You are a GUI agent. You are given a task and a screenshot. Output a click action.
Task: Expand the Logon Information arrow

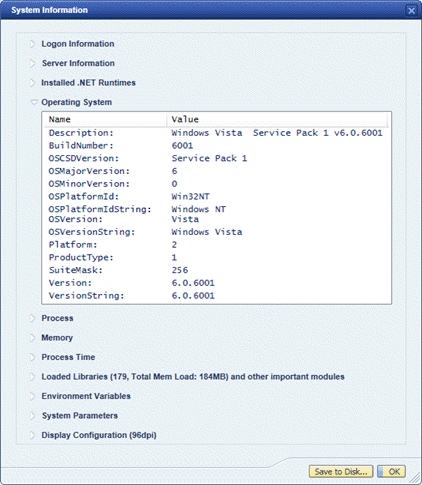tap(32, 44)
